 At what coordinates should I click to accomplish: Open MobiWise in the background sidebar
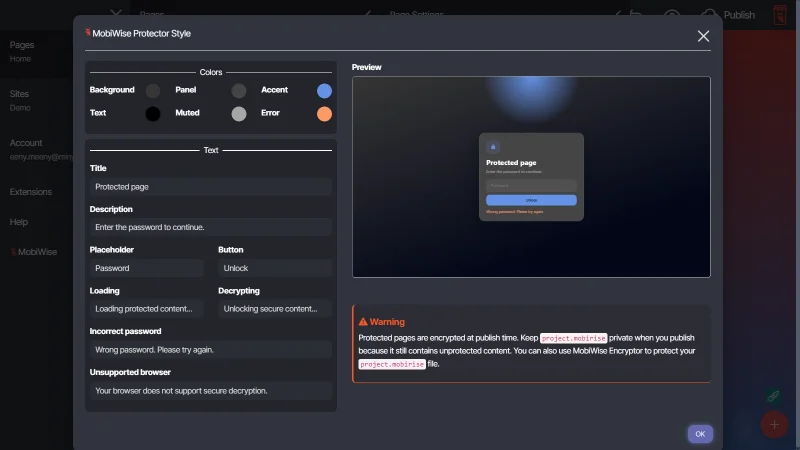[x=34, y=252]
